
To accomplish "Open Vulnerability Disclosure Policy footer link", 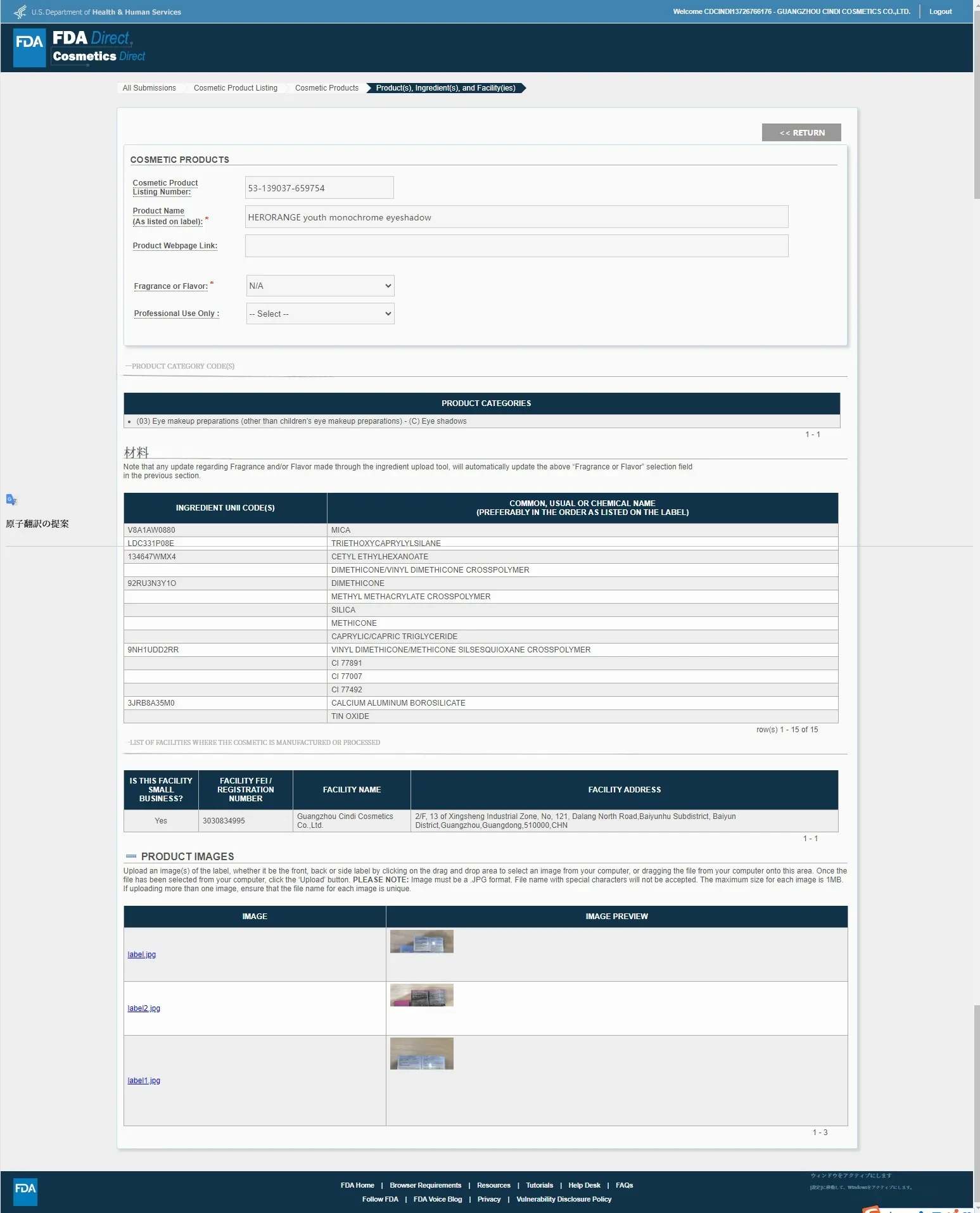I will coord(564,1199).
